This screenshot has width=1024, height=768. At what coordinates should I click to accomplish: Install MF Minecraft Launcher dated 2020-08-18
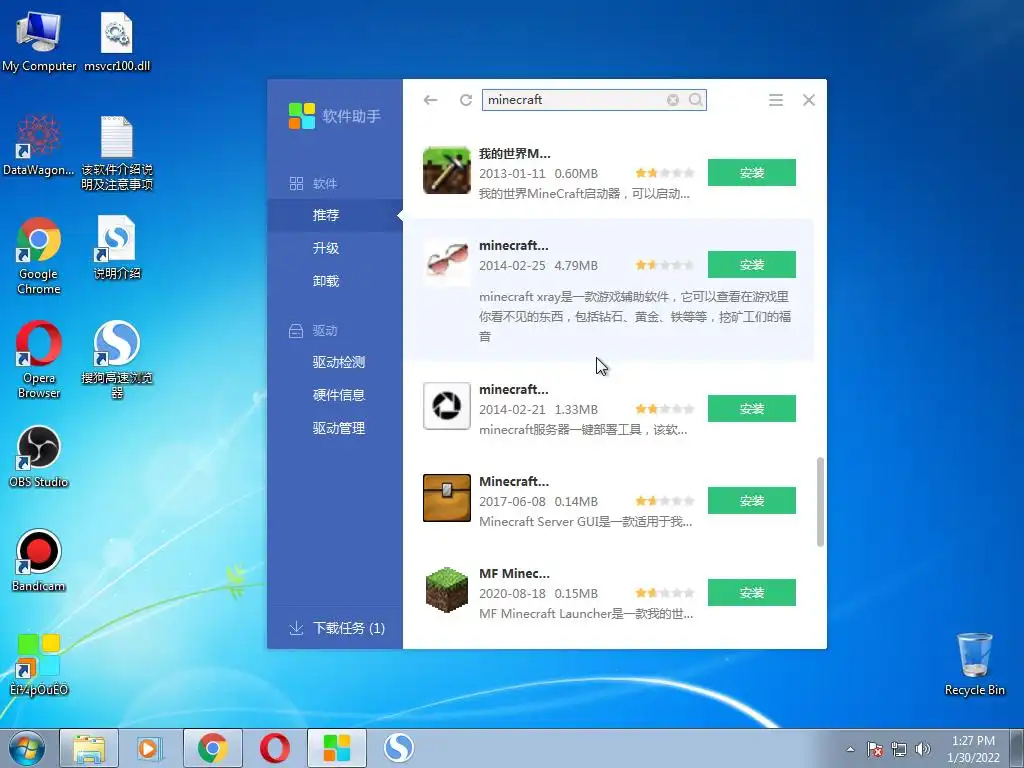(x=752, y=593)
